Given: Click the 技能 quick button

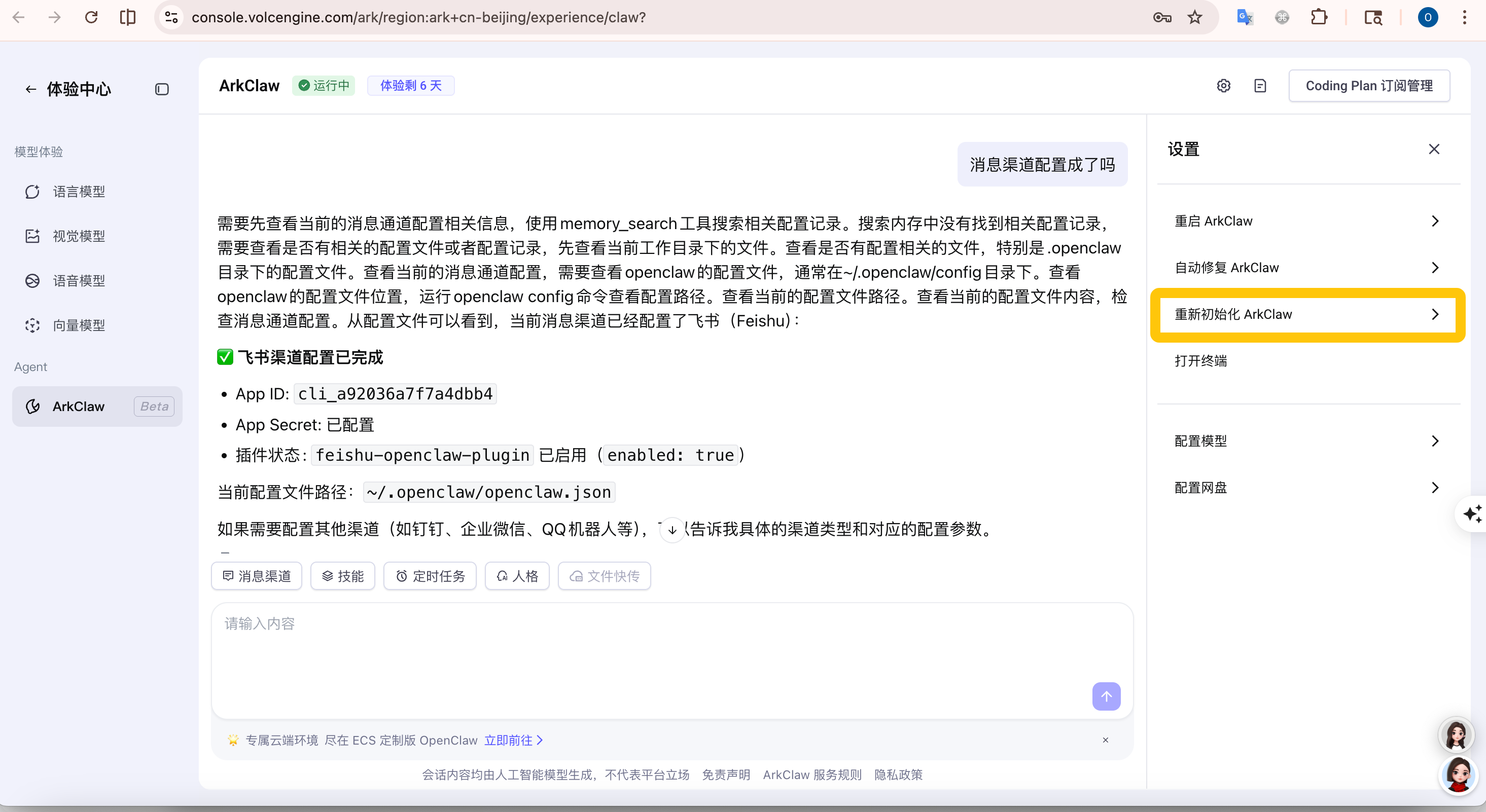Looking at the screenshot, I should pyautogui.click(x=342, y=576).
